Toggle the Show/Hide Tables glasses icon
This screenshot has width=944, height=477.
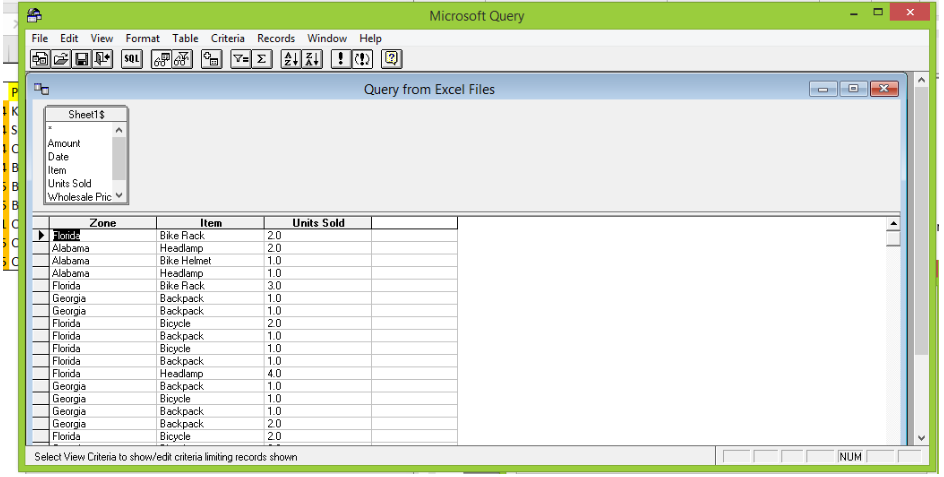tap(161, 58)
